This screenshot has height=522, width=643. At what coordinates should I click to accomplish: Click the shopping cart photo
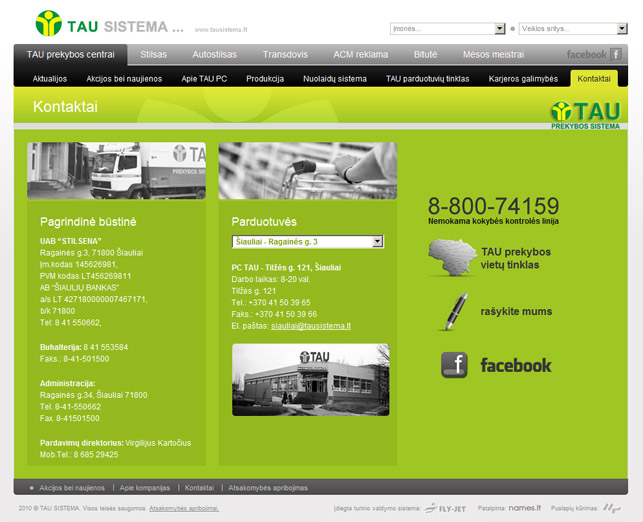pos(308,171)
